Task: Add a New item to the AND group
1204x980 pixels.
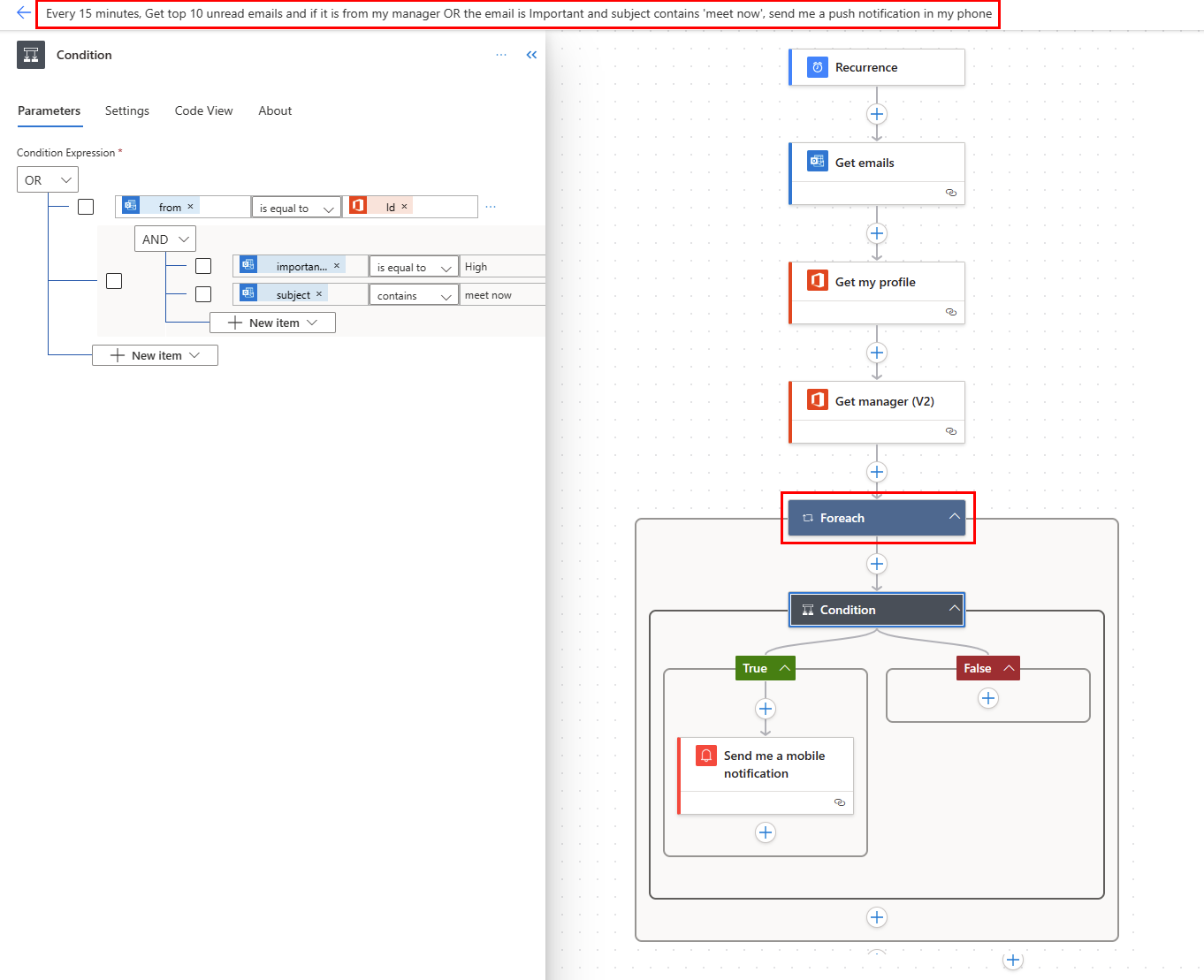Action: coord(272,322)
